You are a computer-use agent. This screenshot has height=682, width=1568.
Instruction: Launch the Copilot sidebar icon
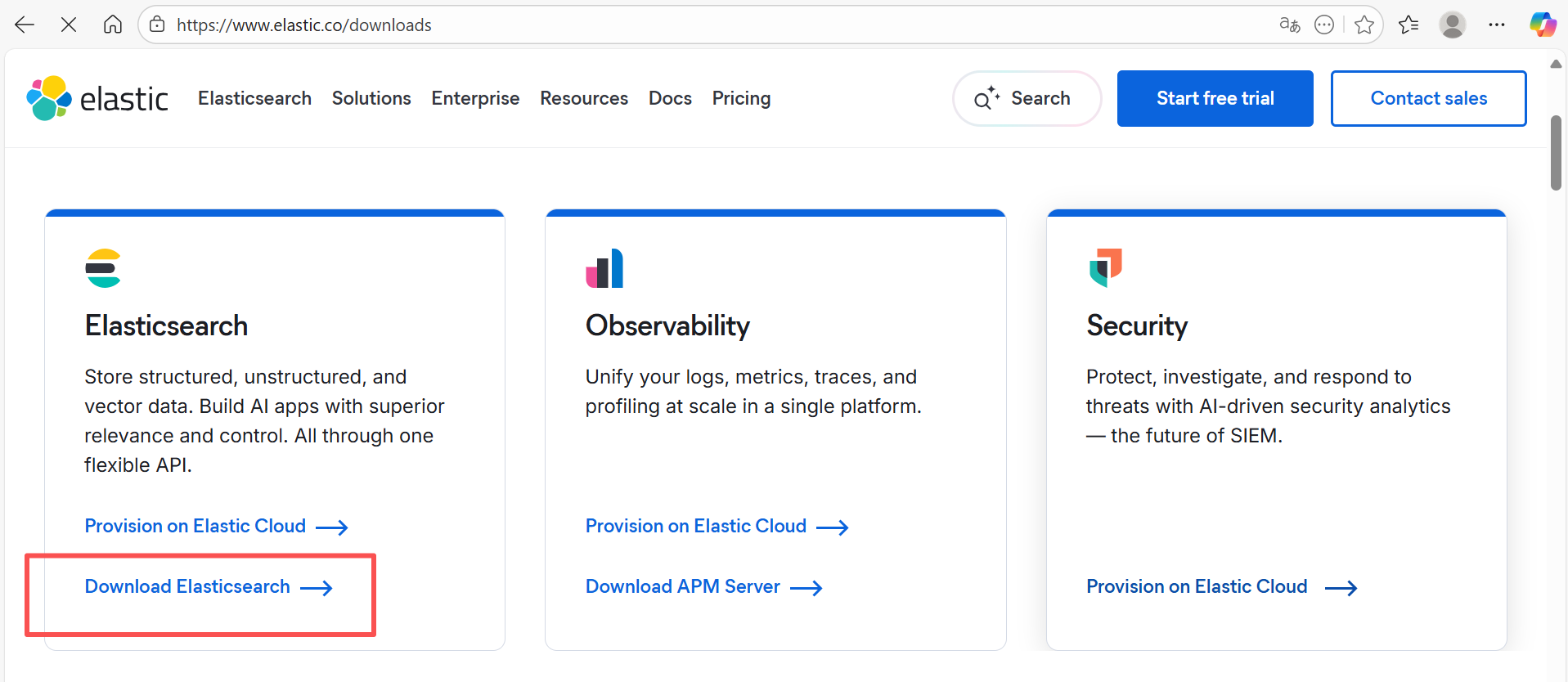point(1543,25)
